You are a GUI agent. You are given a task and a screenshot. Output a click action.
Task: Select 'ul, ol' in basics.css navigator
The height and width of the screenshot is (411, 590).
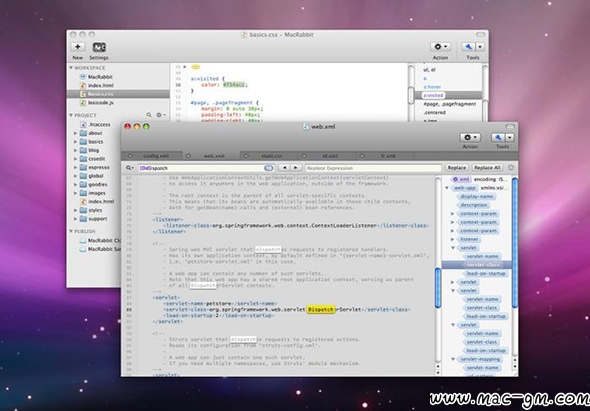point(429,70)
